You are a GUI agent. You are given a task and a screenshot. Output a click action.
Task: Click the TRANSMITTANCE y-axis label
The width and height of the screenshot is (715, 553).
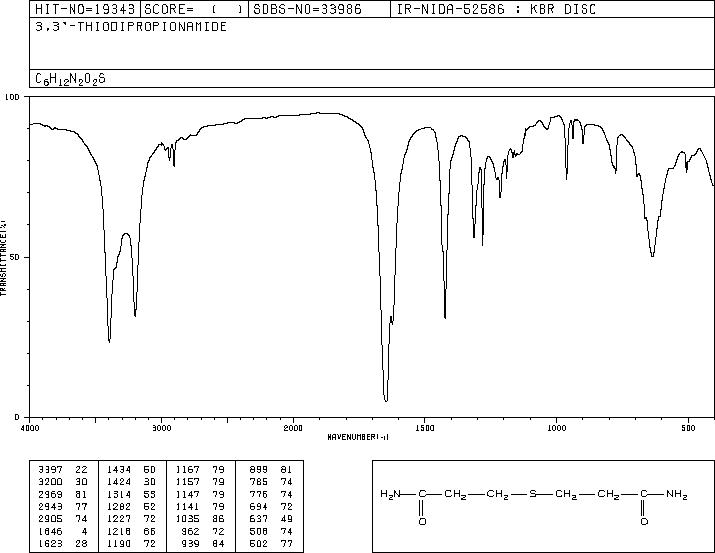tap(3, 258)
